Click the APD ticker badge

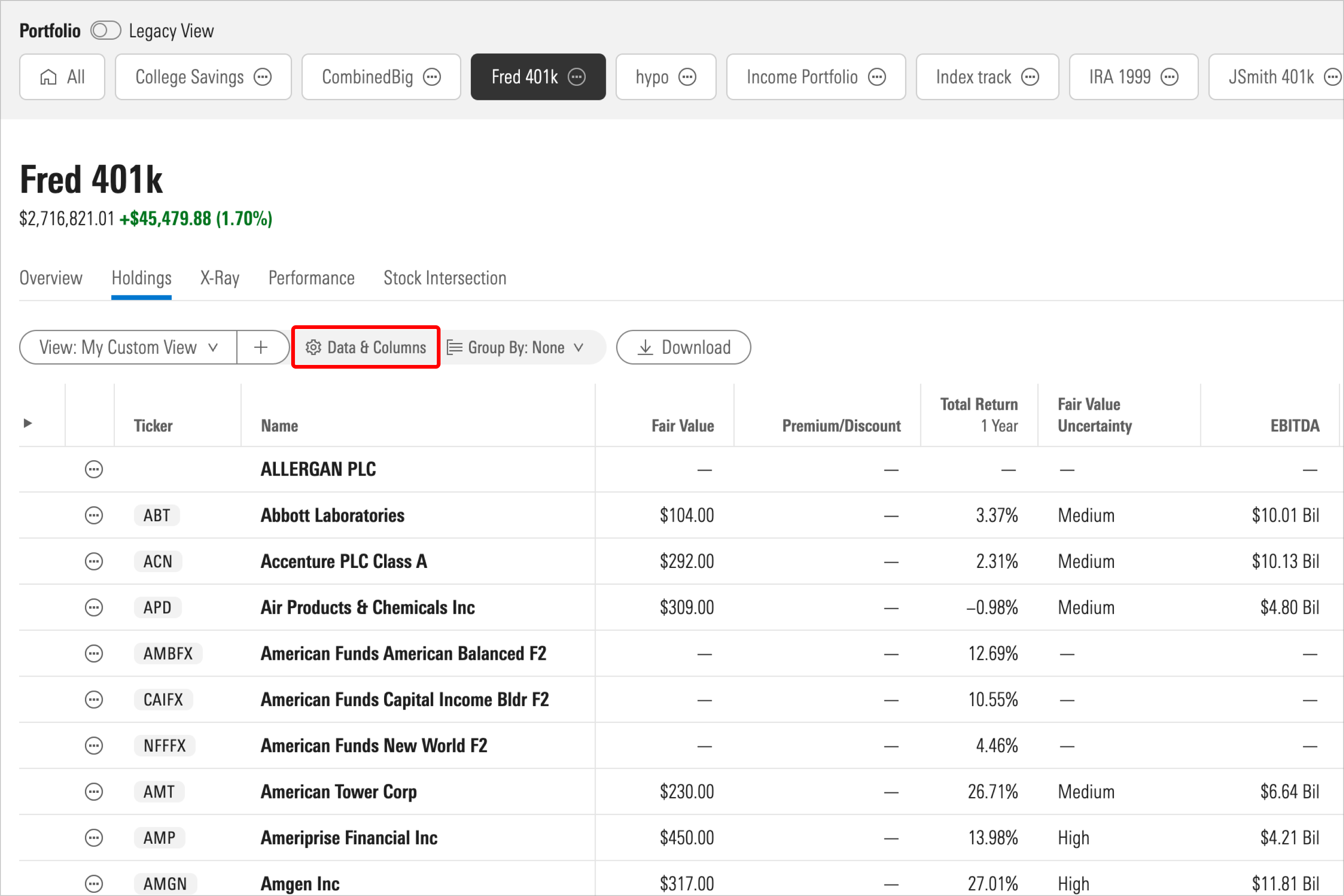pos(158,608)
